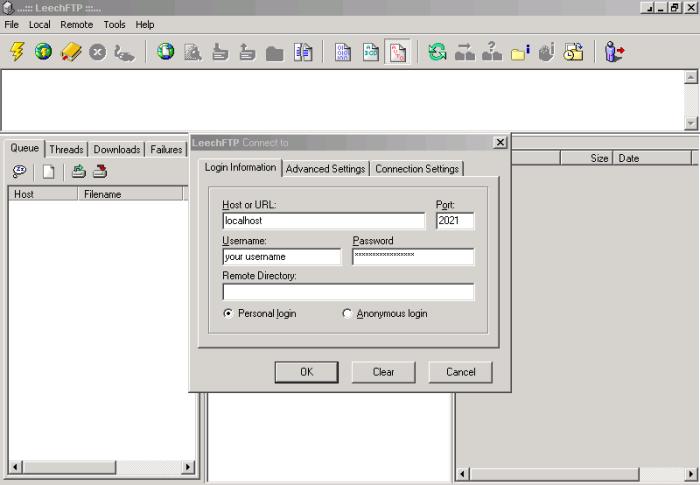Select the Personal login radio button
Screen dimensions: 700x485
[229, 314]
